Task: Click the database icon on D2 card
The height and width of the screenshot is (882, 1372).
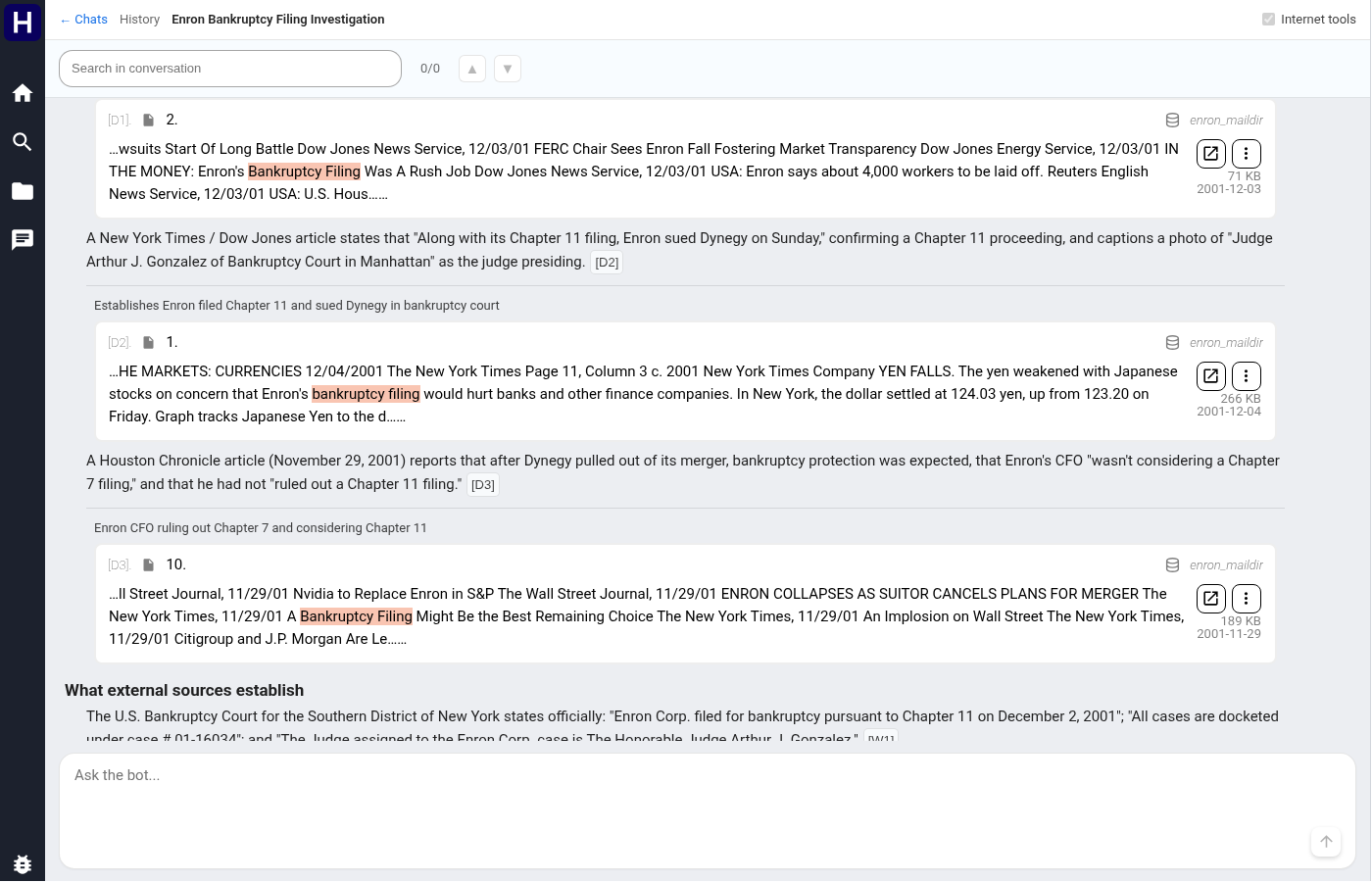Action: [x=1172, y=343]
